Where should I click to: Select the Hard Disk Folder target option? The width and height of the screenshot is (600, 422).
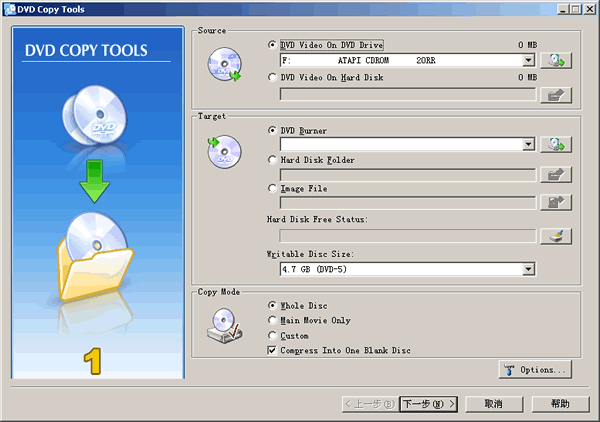[x=272, y=160]
